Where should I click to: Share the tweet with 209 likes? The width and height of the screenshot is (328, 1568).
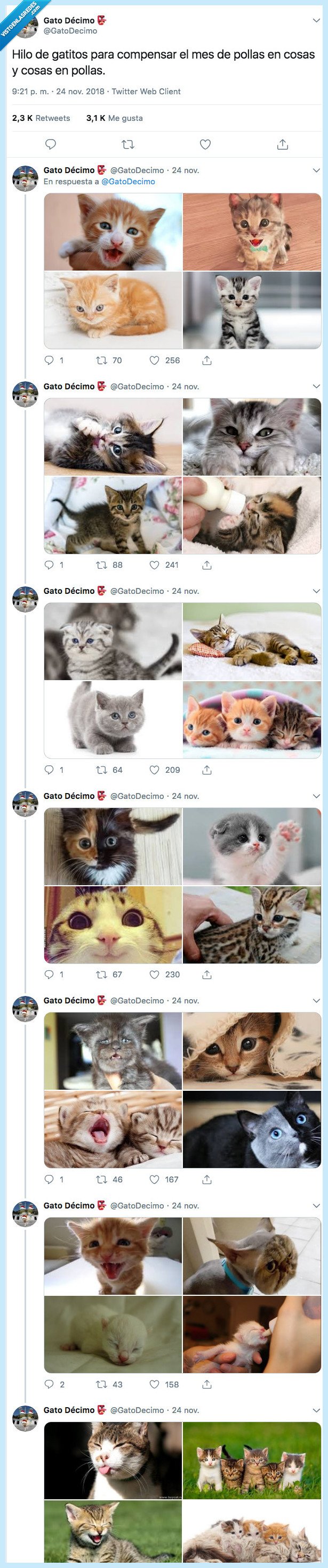tap(206, 769)
